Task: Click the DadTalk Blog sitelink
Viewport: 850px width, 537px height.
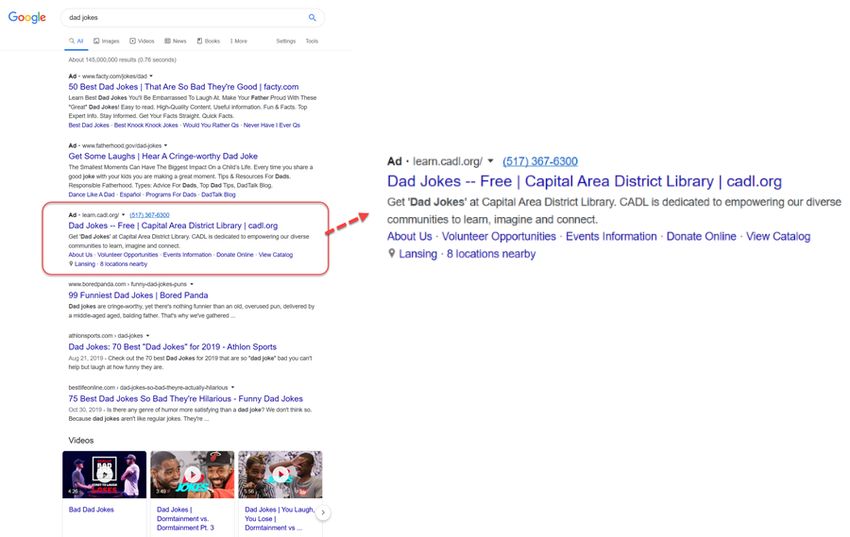Action: pyautogui.click(x=218, y=195)
